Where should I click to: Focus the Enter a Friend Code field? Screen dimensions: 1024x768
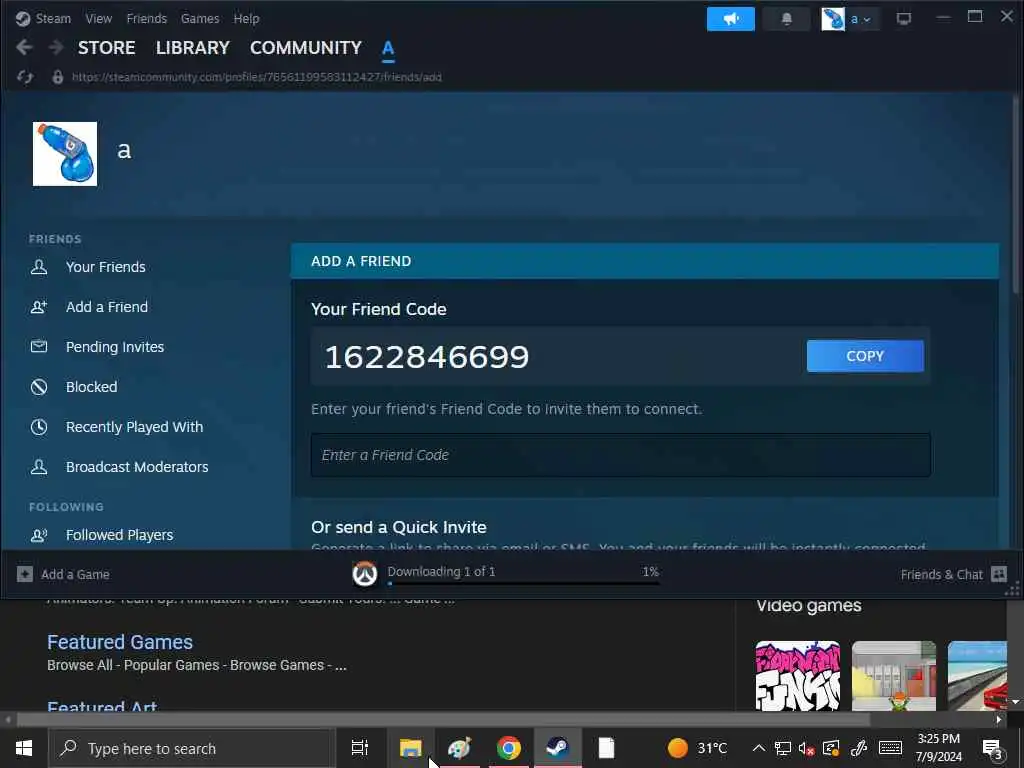(621, 455)
